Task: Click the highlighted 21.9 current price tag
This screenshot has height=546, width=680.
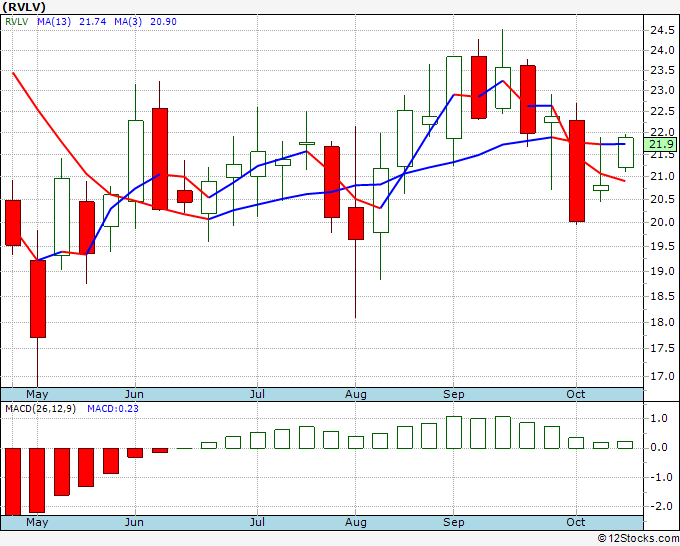Action: point(660,144)
